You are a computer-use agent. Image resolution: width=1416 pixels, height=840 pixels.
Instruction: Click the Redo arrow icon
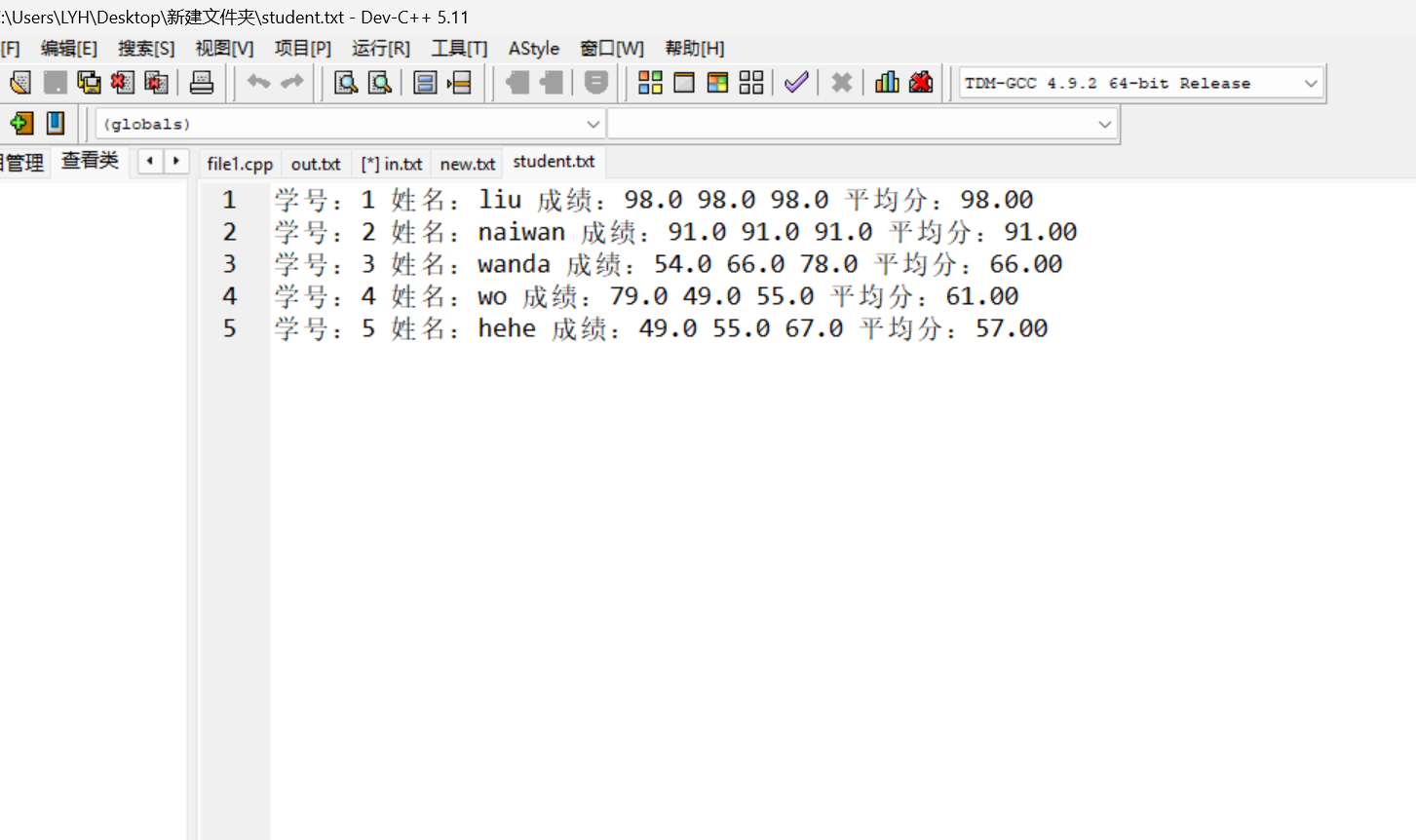291,83
